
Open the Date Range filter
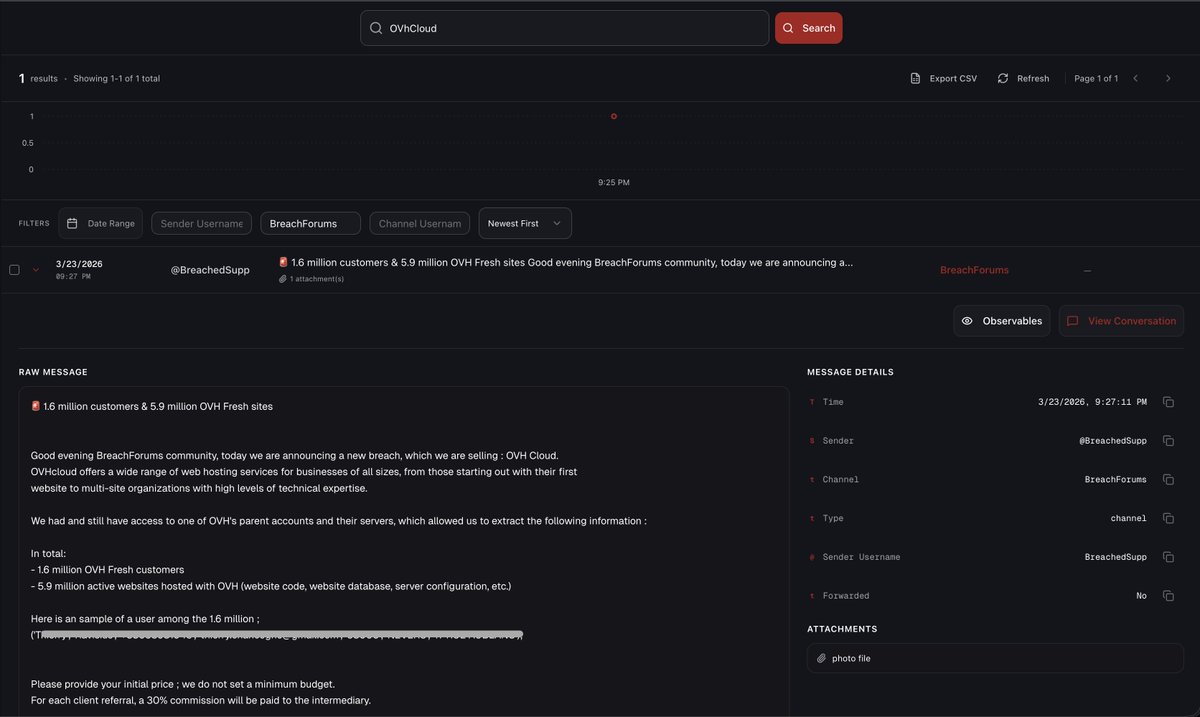[100, 223]
